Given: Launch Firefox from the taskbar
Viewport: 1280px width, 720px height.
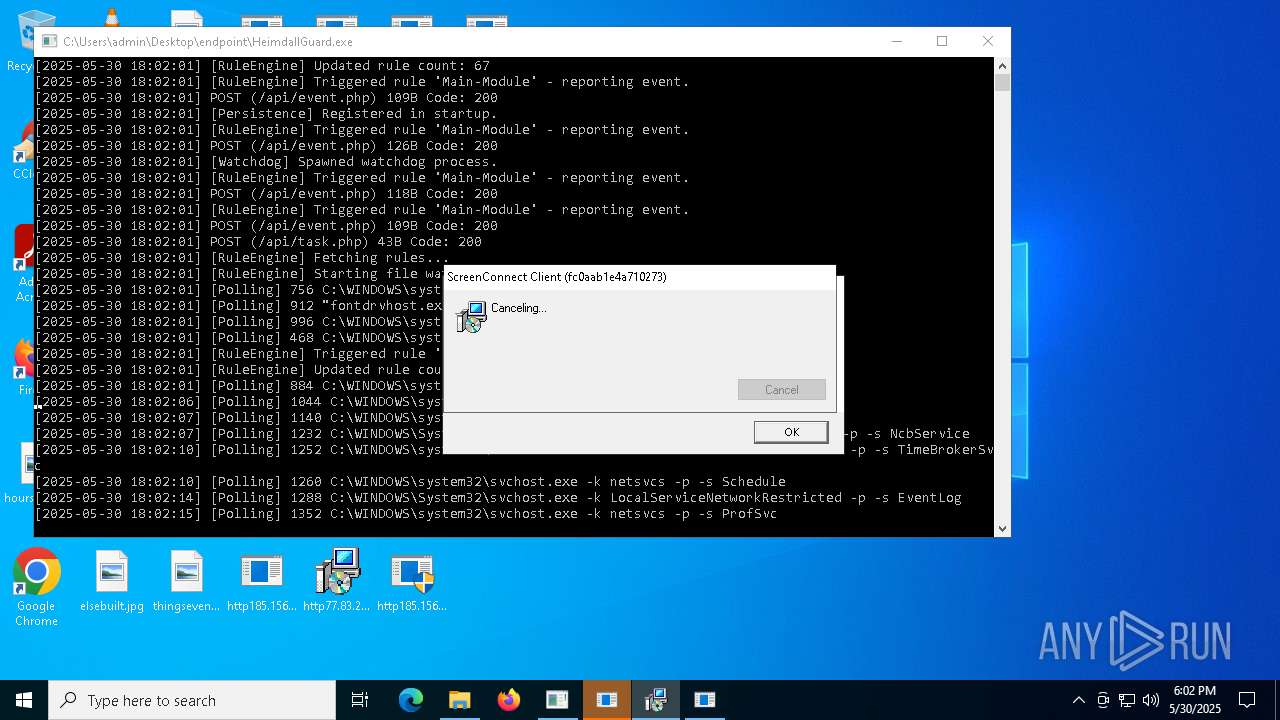Looking at the screenshot, I should 509,700.
